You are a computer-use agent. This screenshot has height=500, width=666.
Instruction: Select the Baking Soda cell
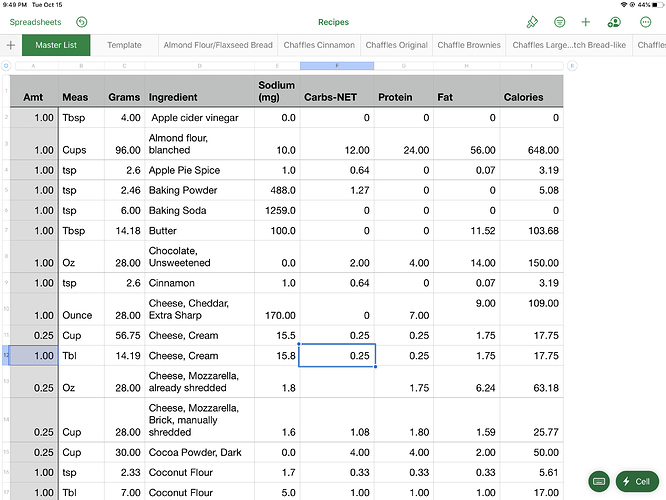tap(200, 210)
